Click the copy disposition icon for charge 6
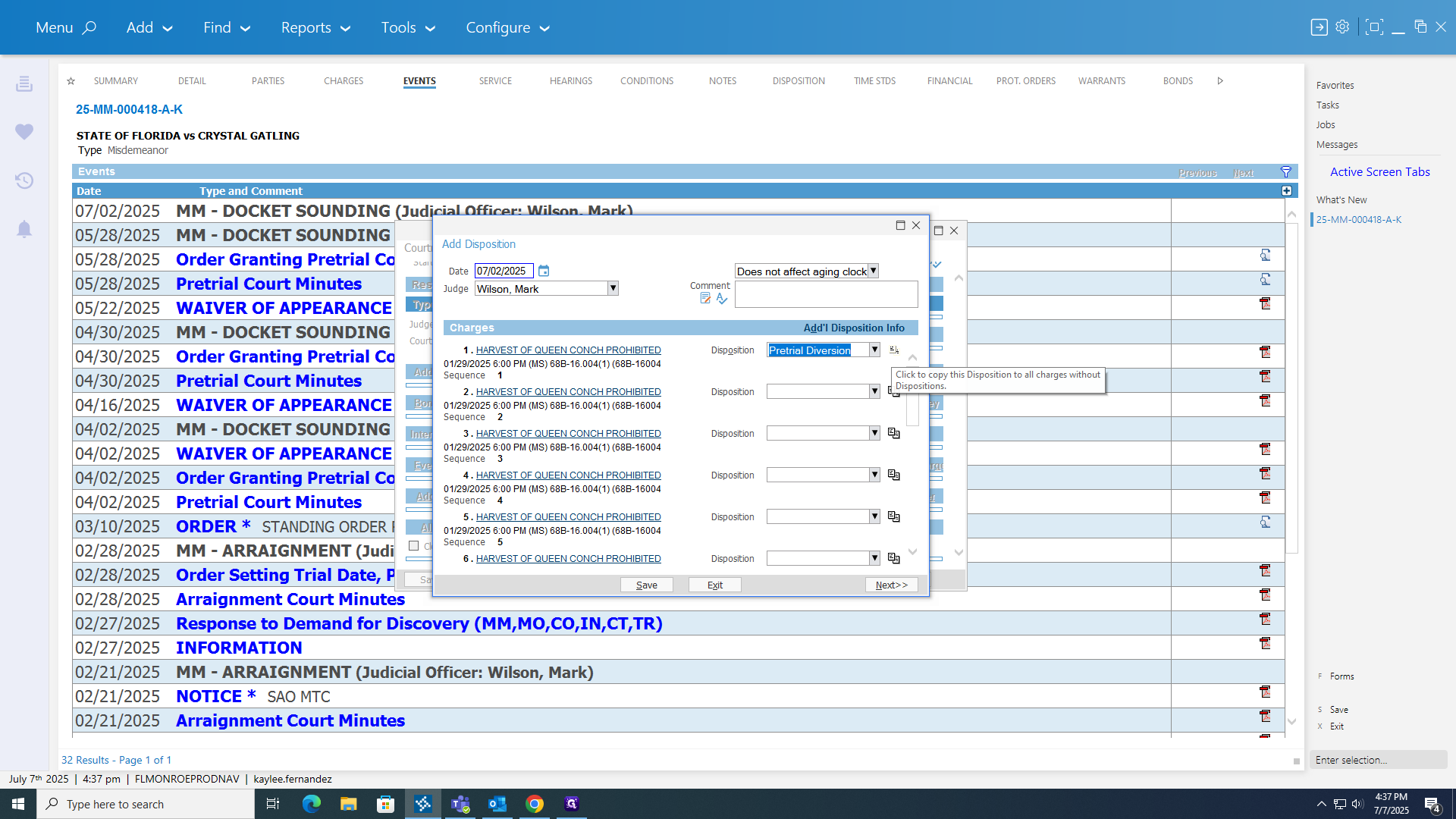 [894, 558]
